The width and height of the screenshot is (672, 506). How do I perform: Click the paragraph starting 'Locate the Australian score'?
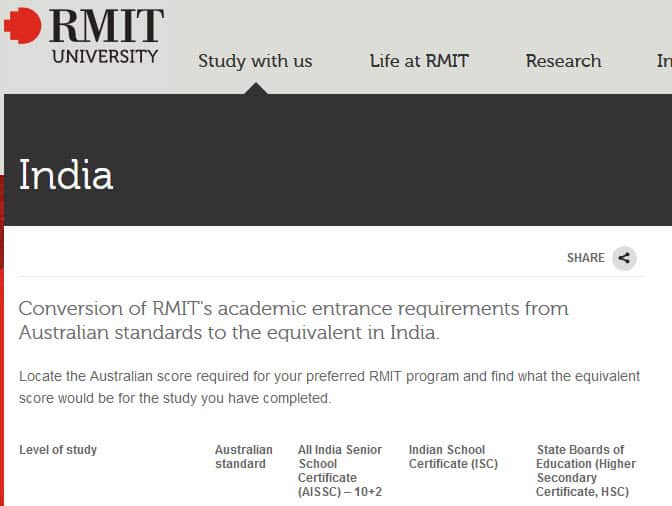coord(329,387)
